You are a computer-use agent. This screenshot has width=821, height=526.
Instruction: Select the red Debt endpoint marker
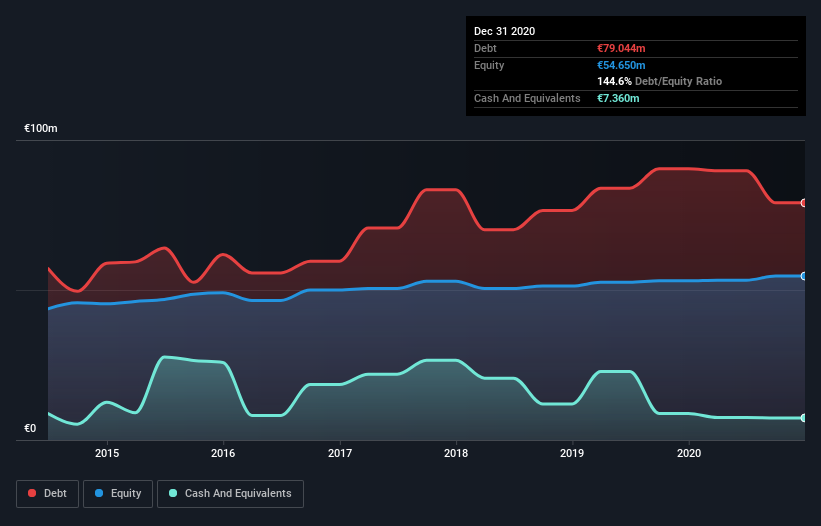(804, 203)
